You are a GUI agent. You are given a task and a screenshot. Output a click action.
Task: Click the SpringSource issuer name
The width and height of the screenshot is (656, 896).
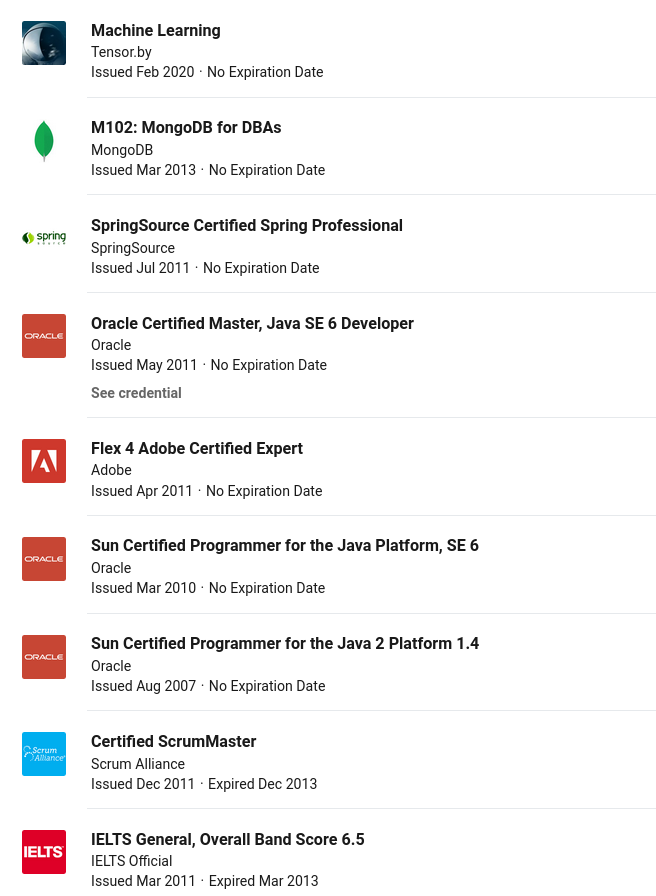pos(133,248)
